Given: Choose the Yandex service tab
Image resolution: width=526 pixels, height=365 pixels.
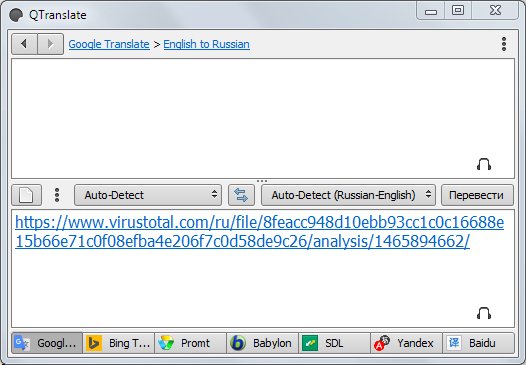Looking at the screenshot, I should click(x=406, y=343).
